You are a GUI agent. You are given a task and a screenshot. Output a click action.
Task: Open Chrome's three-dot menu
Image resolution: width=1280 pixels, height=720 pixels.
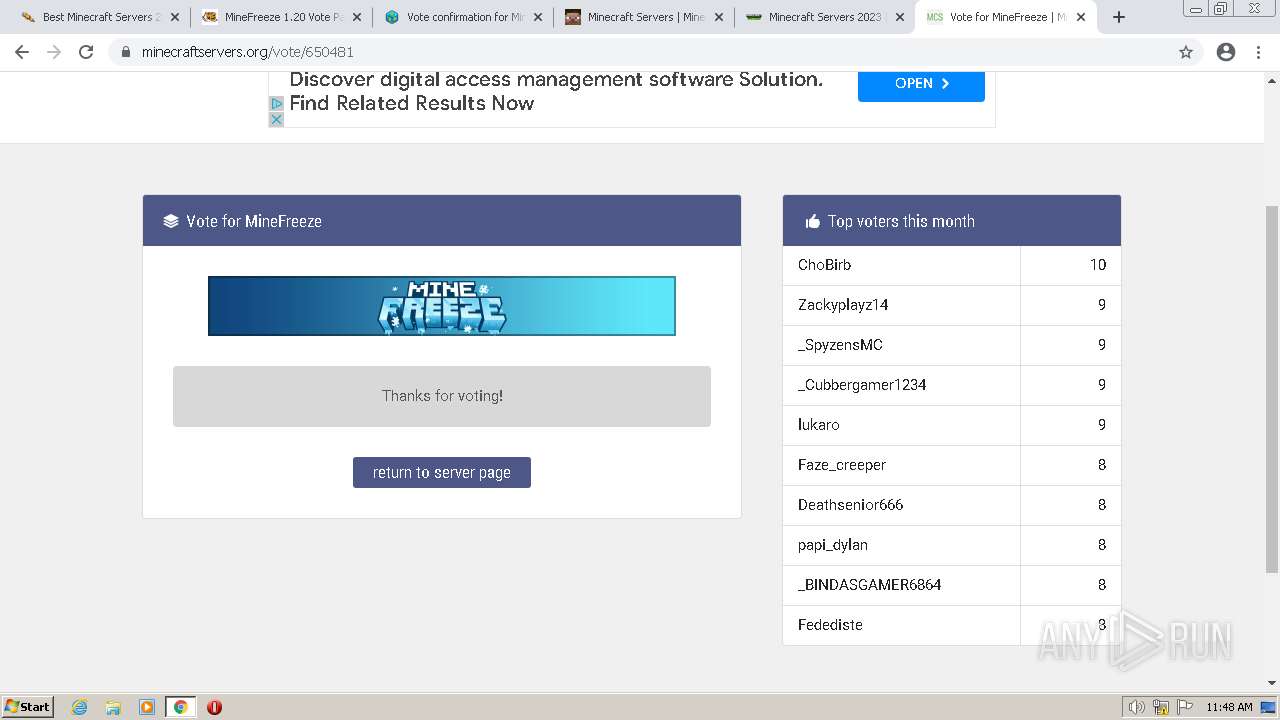[x=1259, y=52]
